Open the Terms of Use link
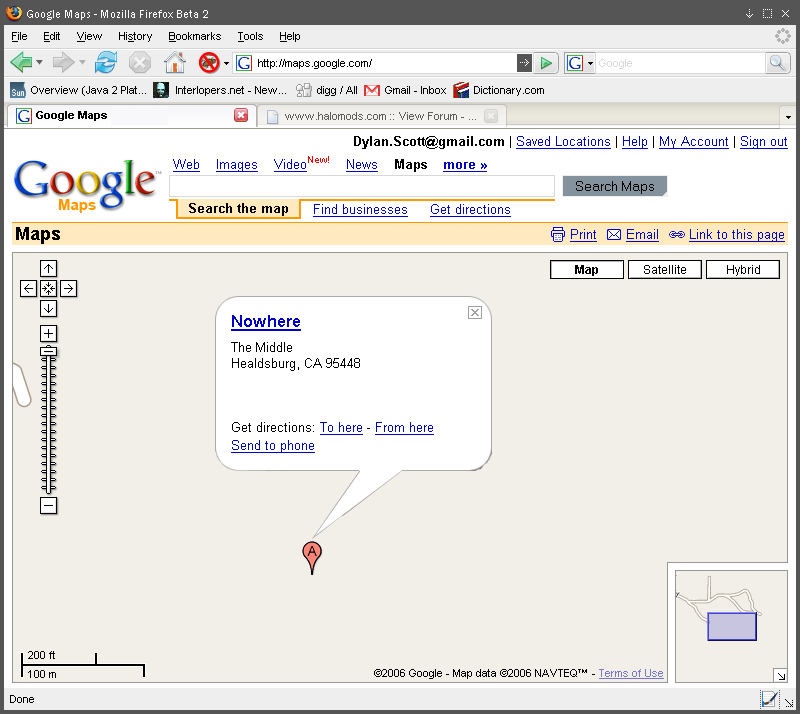The height and width of the screenshot is (714, 800). 631,673
